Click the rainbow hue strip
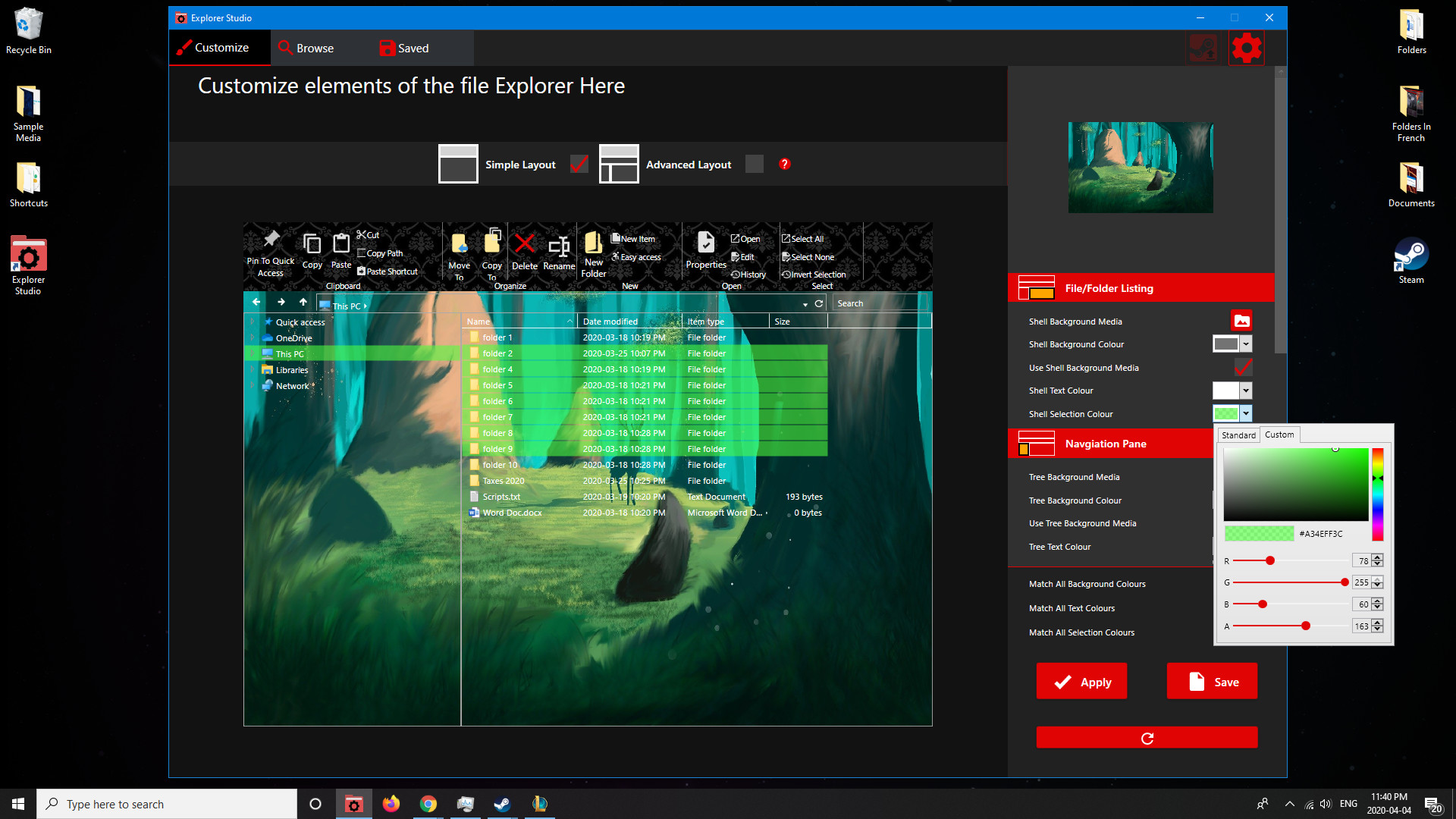The image size is (1456, 819). tap(1377, 494)
